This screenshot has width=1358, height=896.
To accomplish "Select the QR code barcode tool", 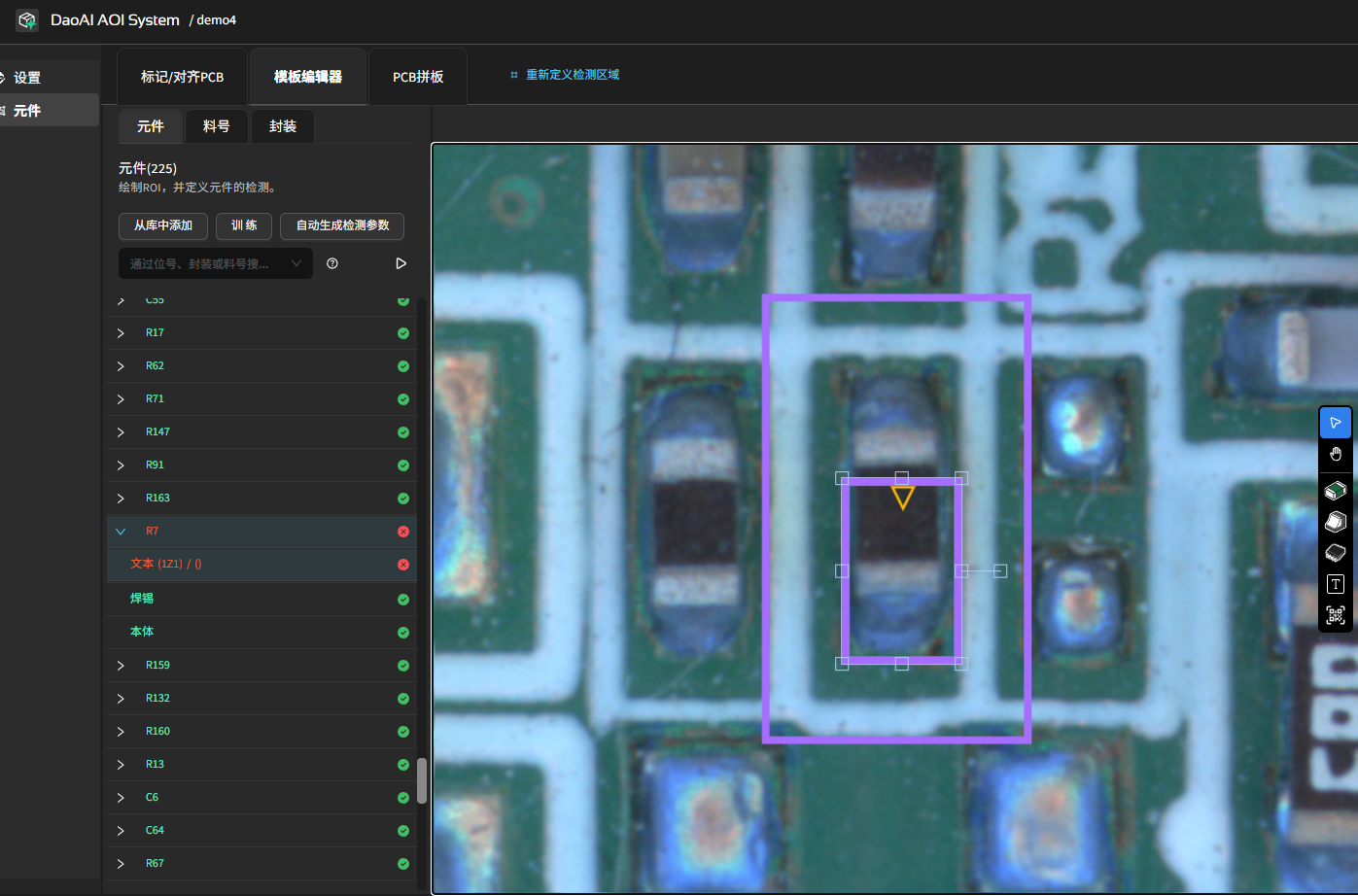I will 1336,615.
